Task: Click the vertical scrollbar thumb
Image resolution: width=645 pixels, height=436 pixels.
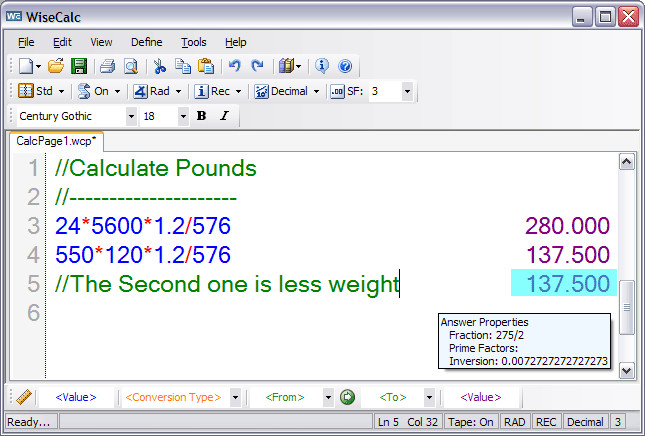Action: [626, 308]
